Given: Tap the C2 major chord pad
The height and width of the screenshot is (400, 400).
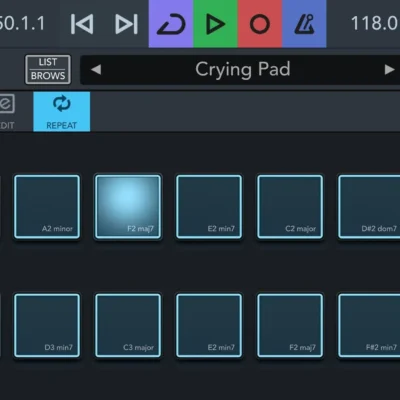Looking at the screenshot, I should pyautogui.click(x=290, y=207).
